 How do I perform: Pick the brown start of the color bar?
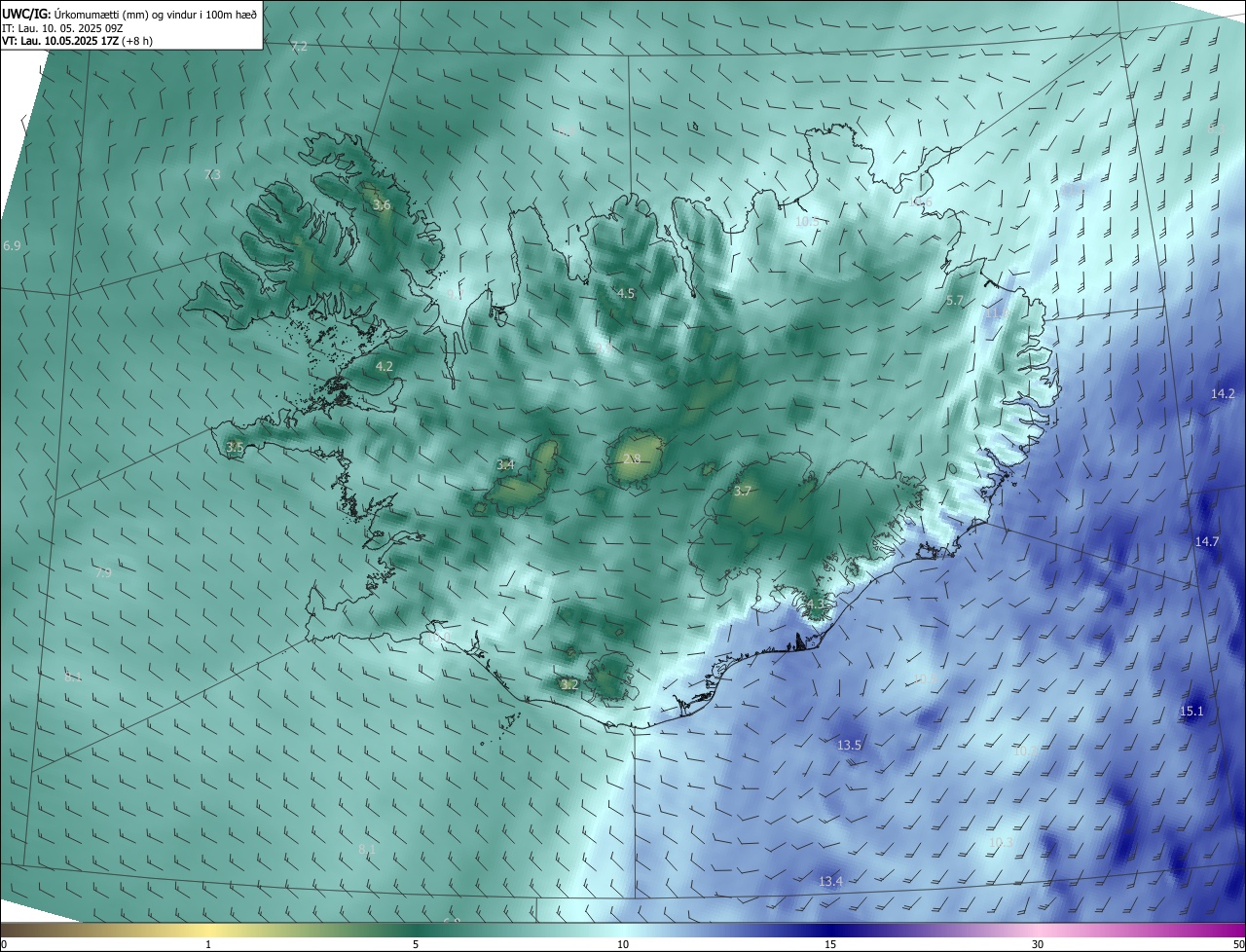(x=10, y=931)
